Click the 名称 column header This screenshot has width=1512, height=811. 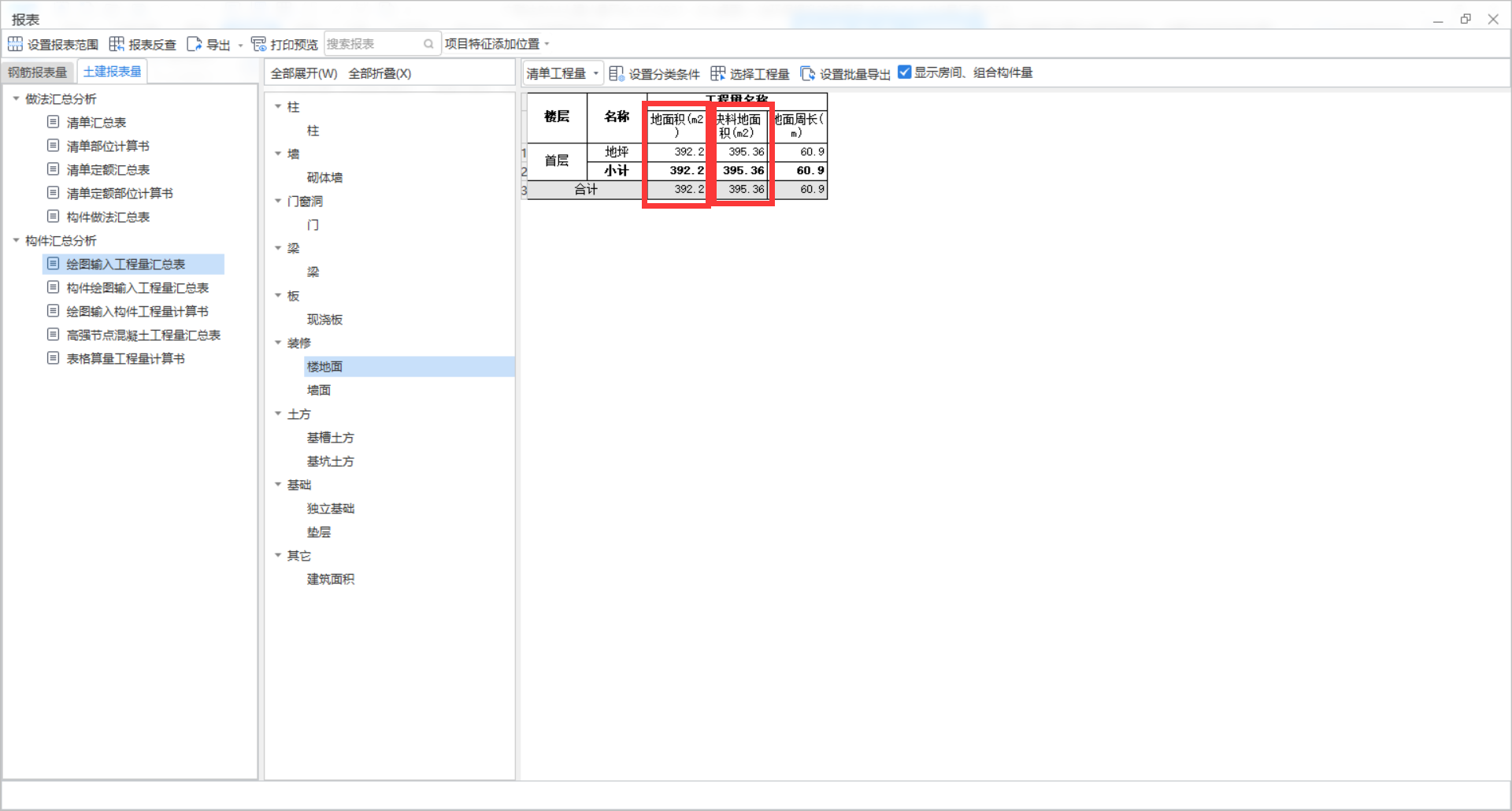(617, 117)
